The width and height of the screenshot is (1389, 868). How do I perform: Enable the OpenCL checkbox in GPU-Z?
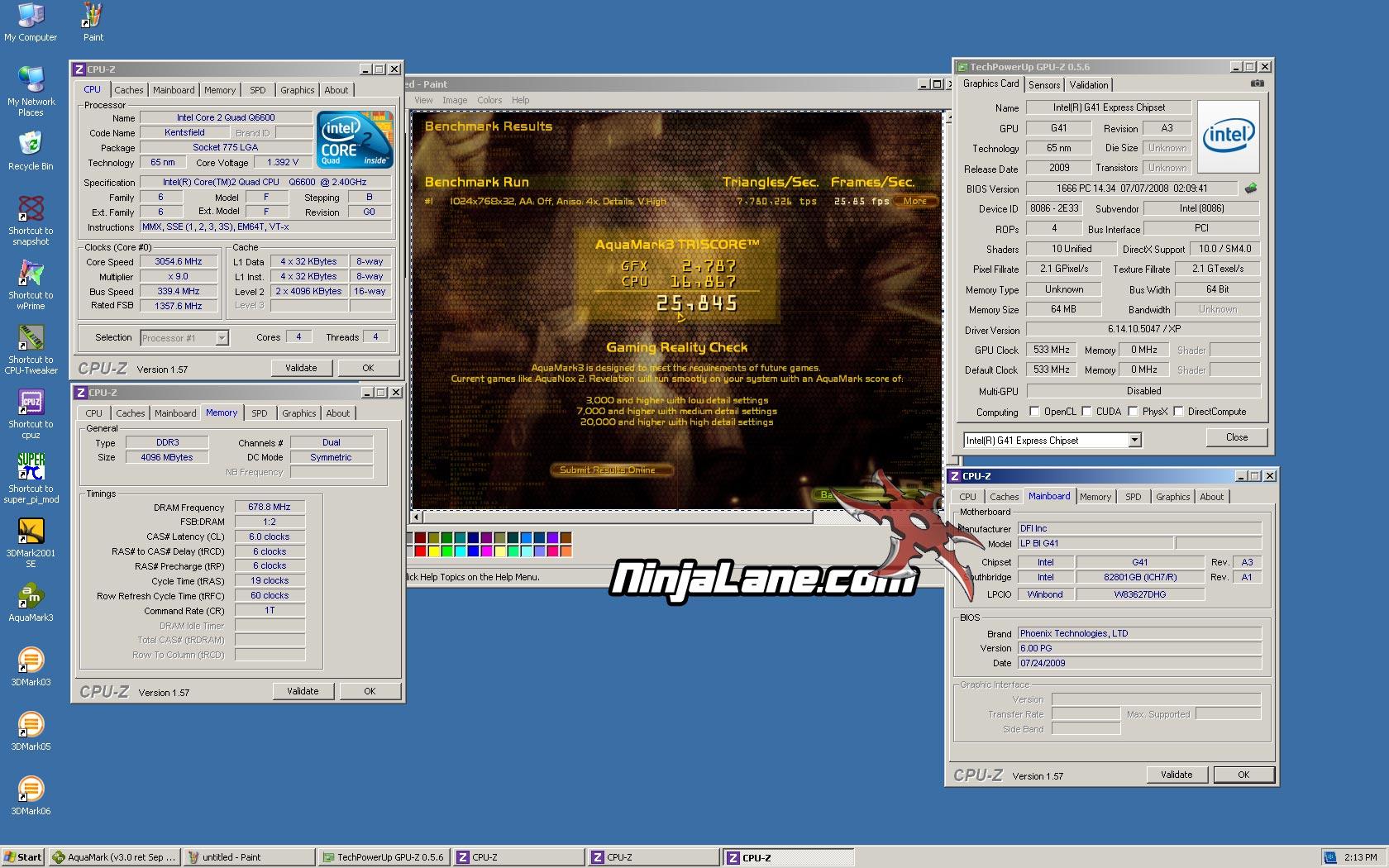[1033, 411]
